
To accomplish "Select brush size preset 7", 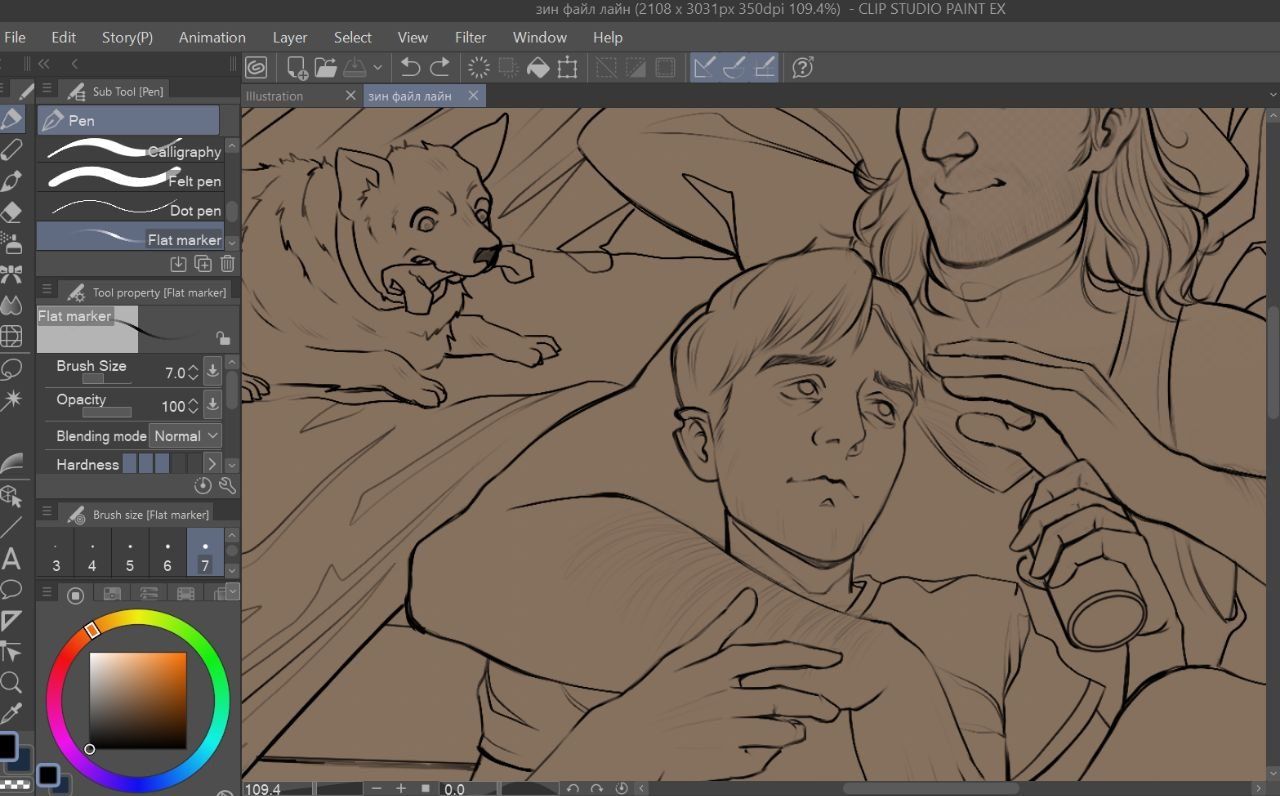I will pyautogui.click(x=205, y=555).
